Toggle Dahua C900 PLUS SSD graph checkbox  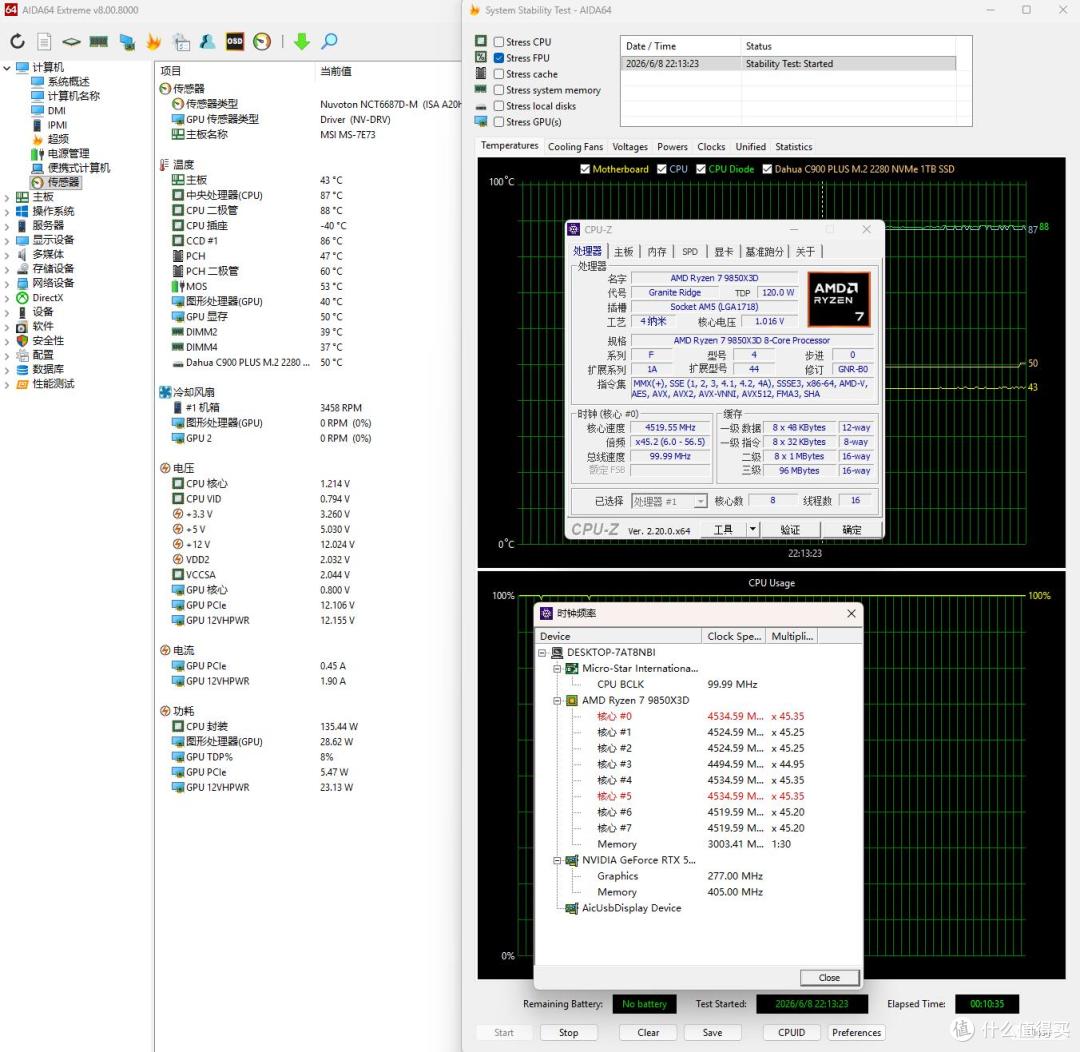coord(767,169)
